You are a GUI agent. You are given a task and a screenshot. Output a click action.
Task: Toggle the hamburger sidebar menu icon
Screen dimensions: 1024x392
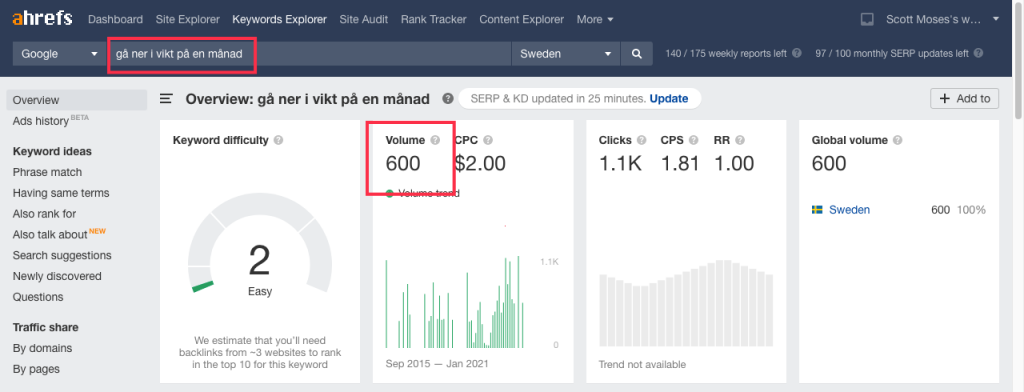[167, 99]
